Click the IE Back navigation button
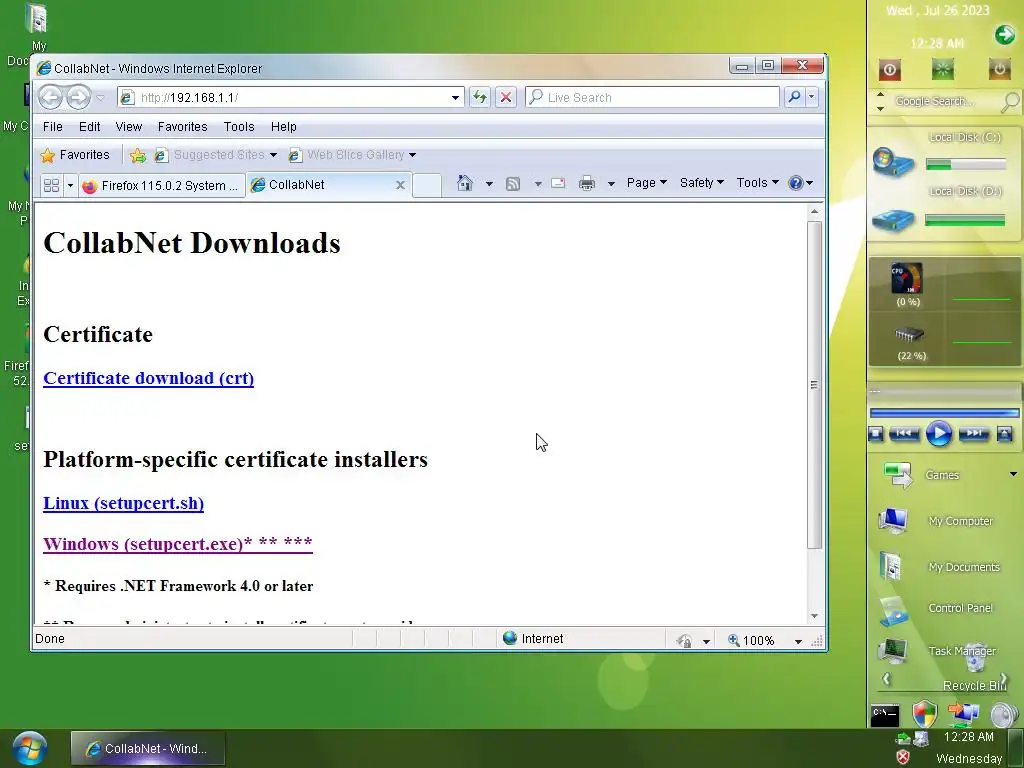Viewport: 1024px width, 768px height. (50, 97)
